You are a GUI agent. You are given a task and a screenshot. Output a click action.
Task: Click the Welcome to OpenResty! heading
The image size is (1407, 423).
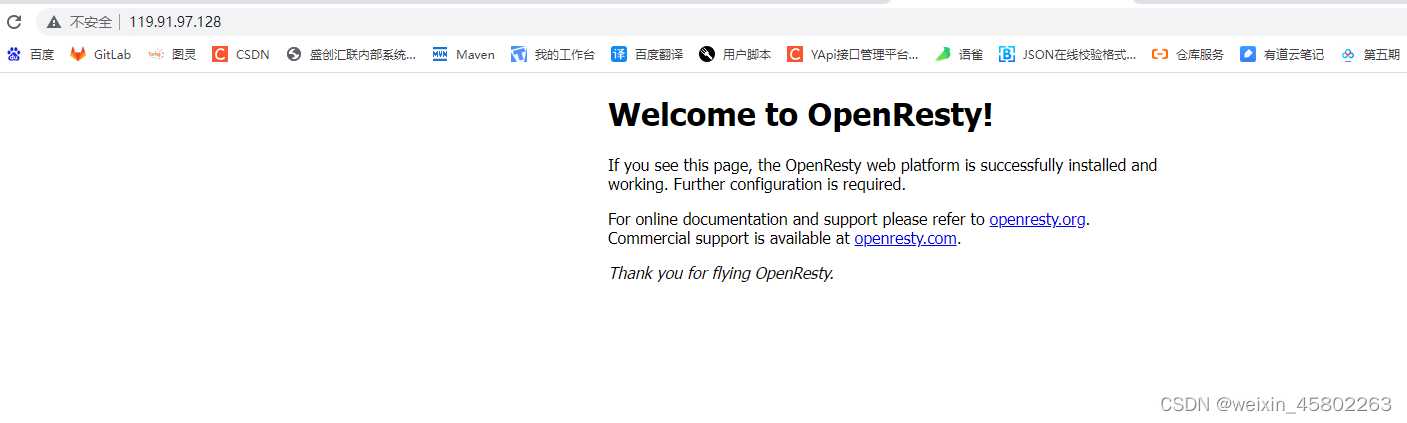[x=800, y=115]
